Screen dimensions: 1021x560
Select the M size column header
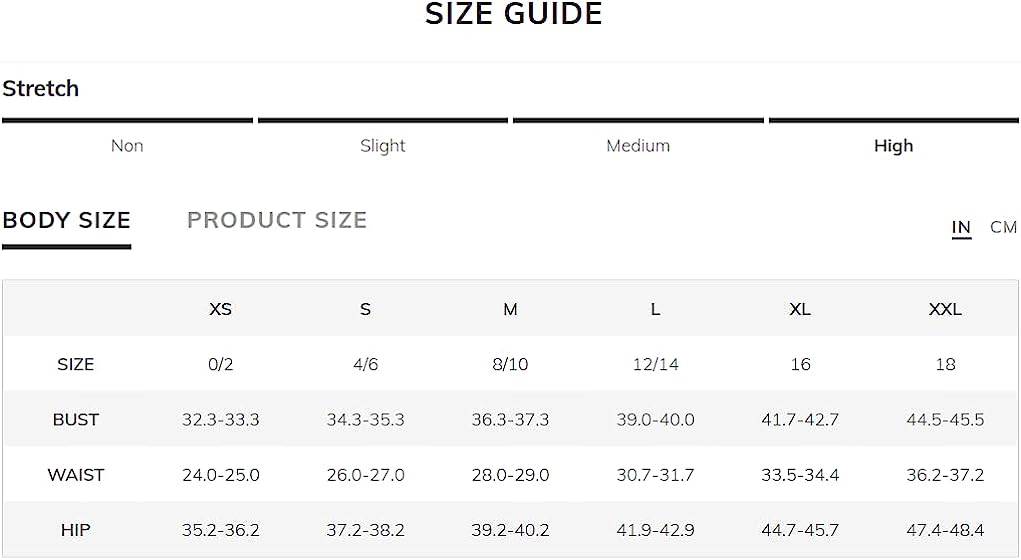[510, 309]
